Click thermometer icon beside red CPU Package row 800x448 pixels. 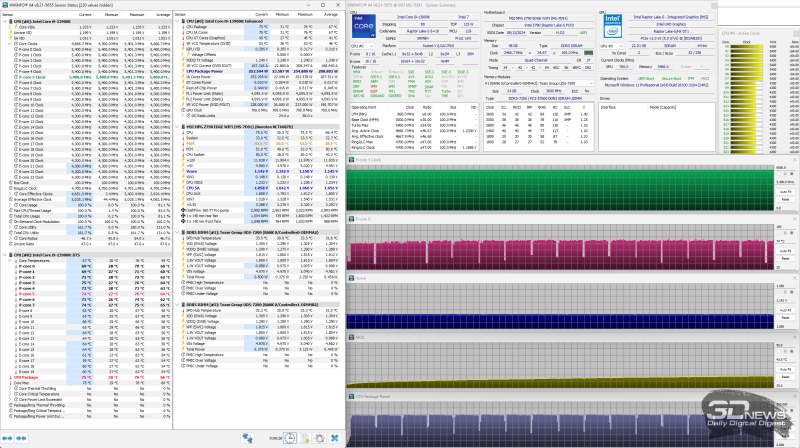(x=11, y=378)
